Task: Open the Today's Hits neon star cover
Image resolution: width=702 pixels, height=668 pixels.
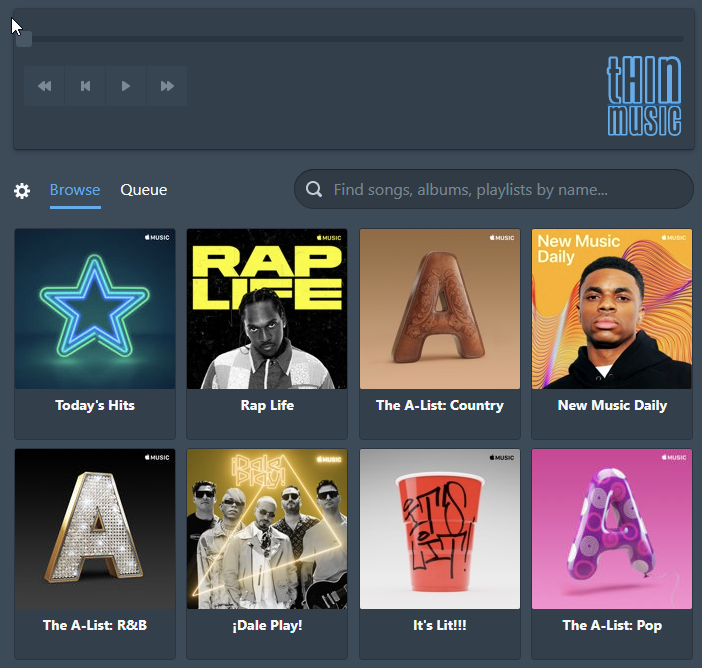Action: [95, 309]
